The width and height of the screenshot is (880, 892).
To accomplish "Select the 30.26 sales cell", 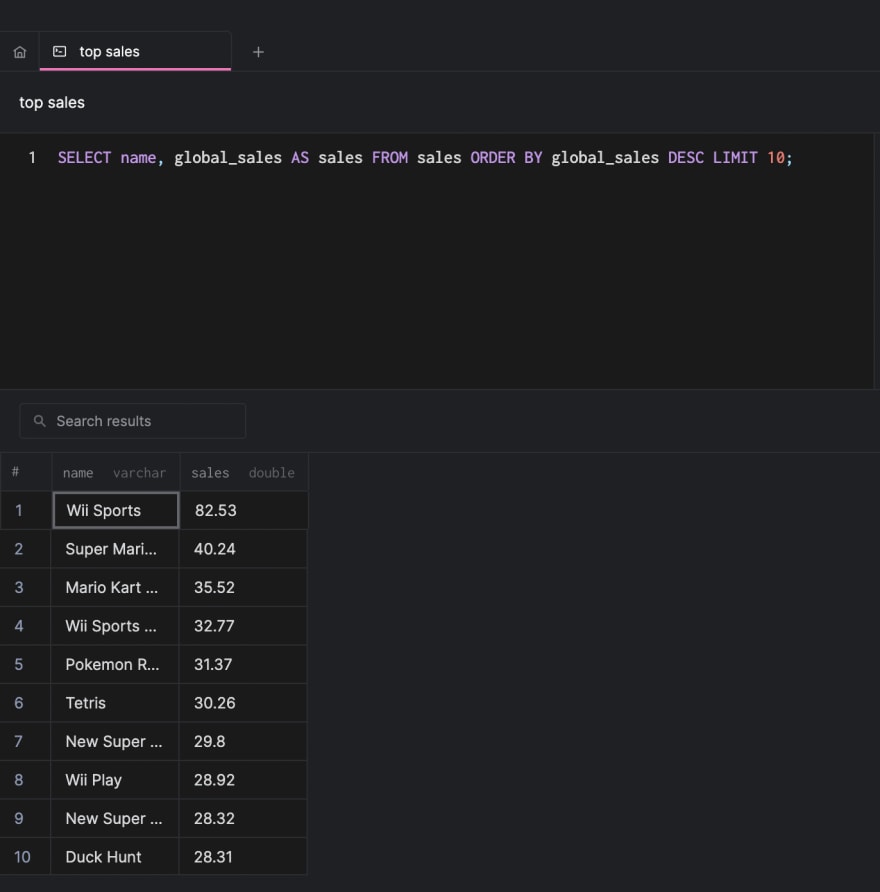I will point(243,703).
